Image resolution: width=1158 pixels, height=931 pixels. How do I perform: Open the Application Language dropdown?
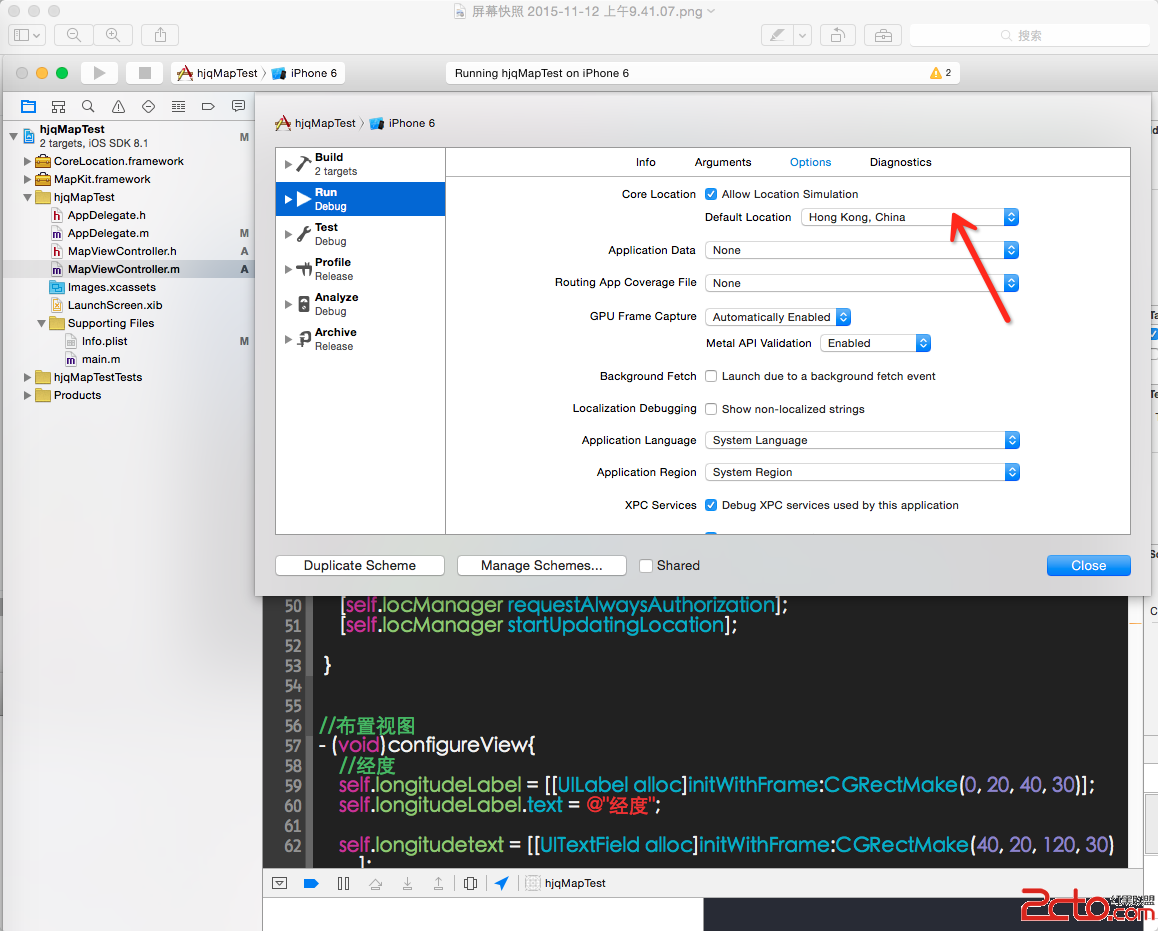862,440
